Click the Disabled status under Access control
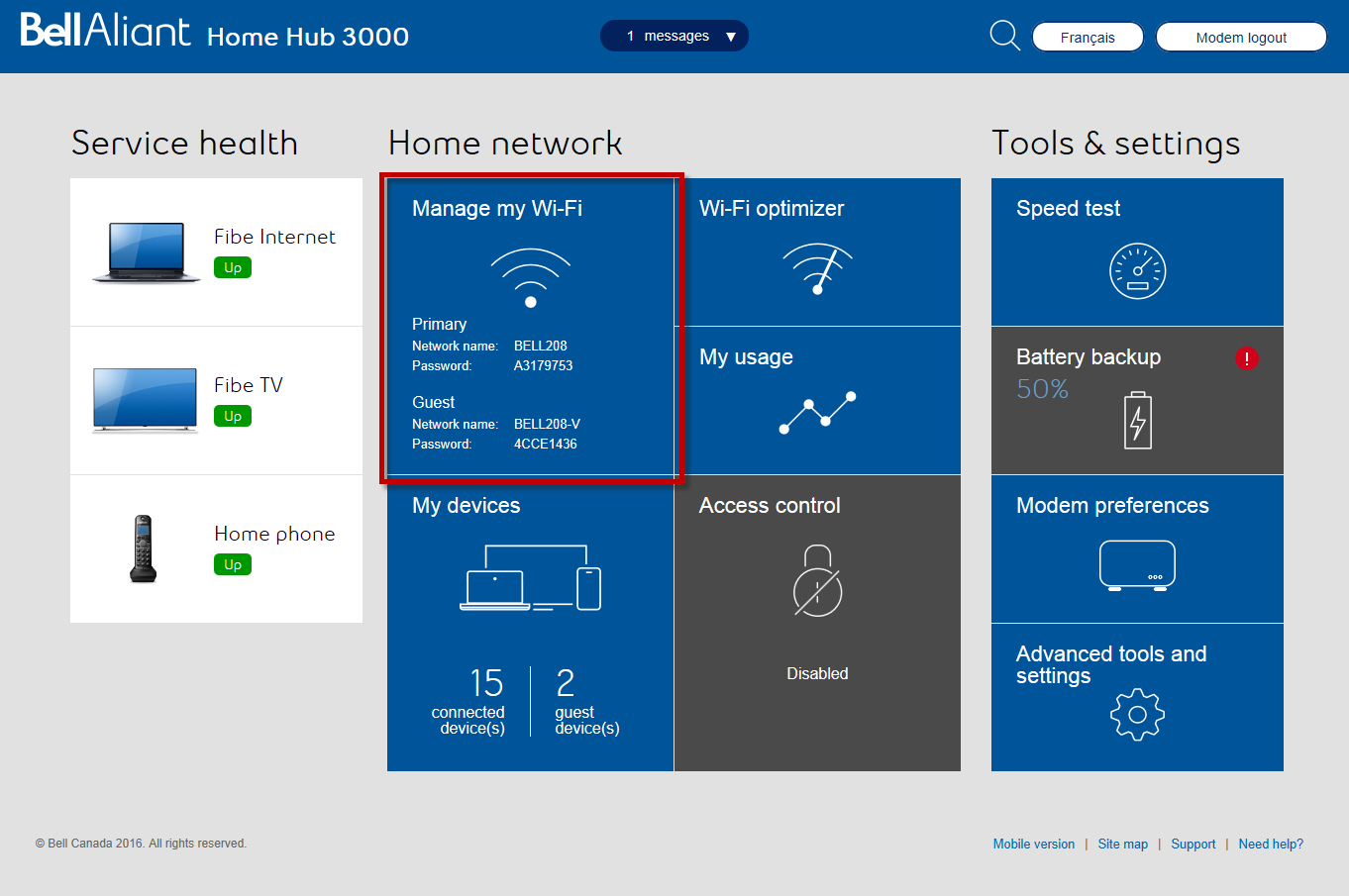This screenshot has height=896, width=1349. tap(817, 673)
